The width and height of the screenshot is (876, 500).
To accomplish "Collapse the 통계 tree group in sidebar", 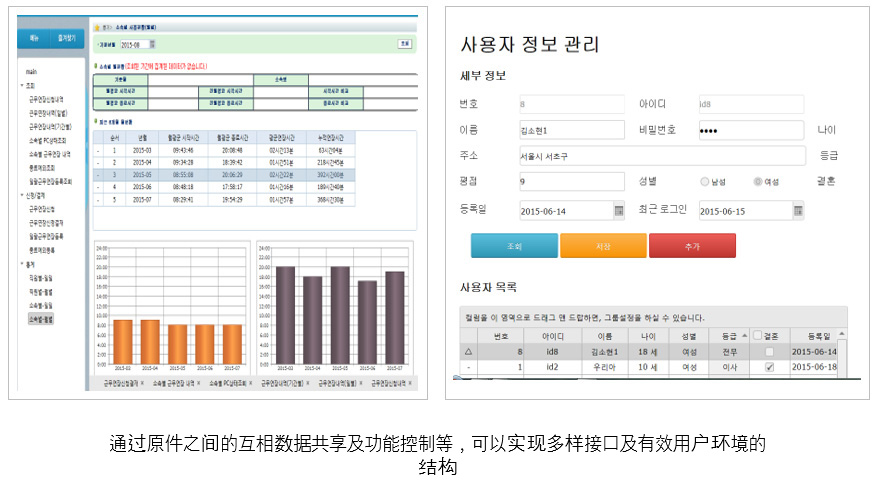I will pos(22,264).
